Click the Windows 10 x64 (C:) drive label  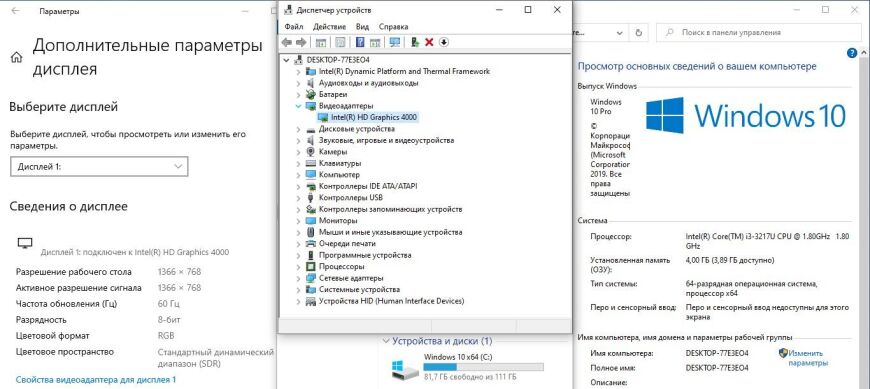coord(458,356)
